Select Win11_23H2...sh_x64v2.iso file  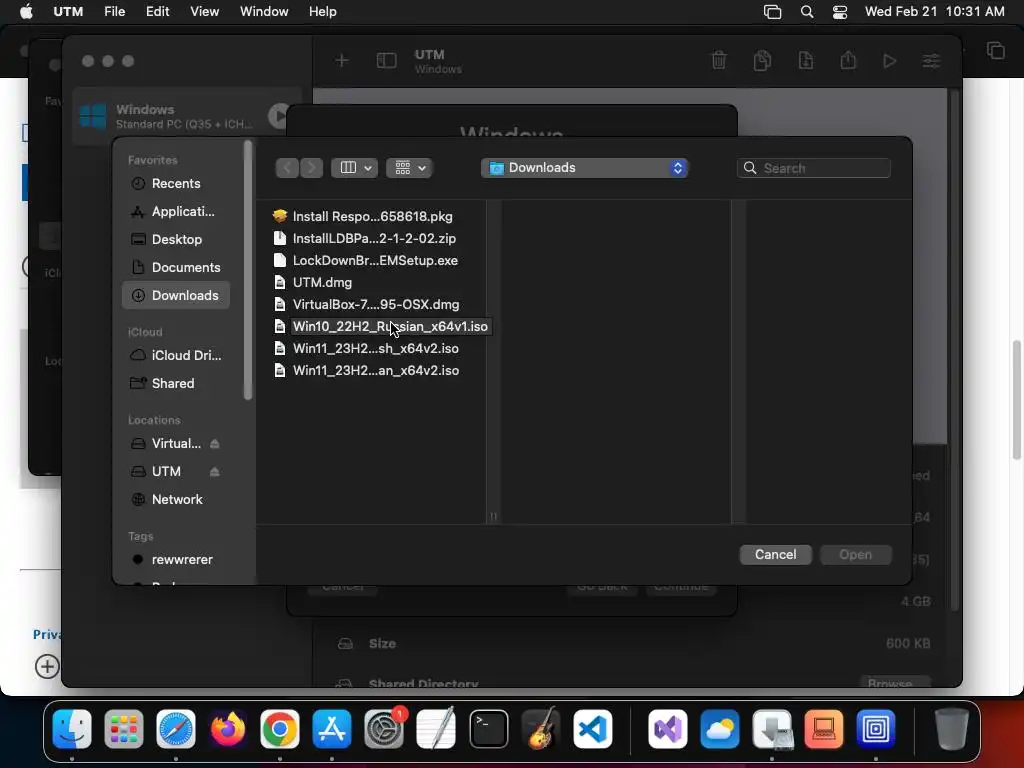pos(376,349)
